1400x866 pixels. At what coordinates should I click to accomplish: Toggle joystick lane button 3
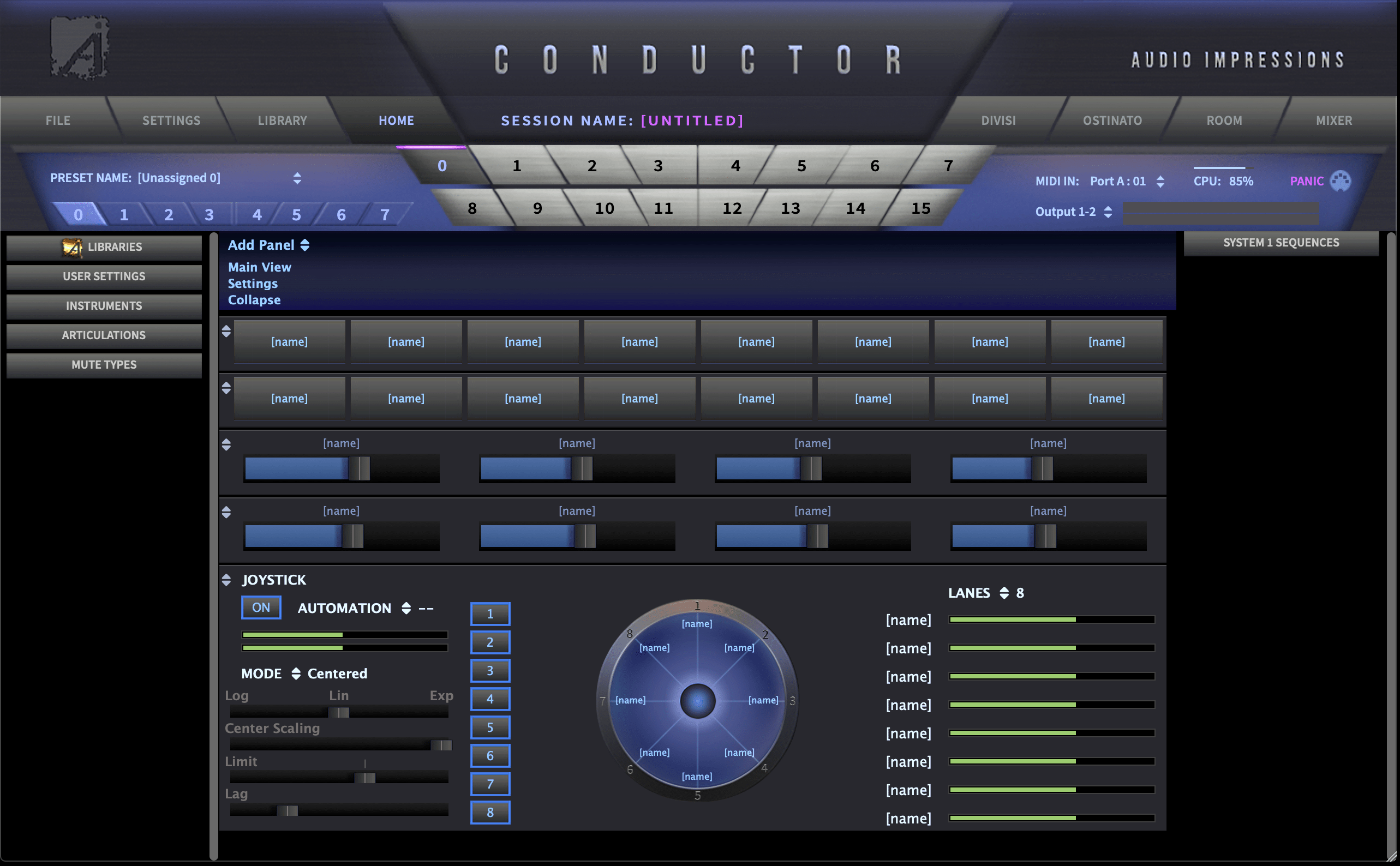pos(490,671)
